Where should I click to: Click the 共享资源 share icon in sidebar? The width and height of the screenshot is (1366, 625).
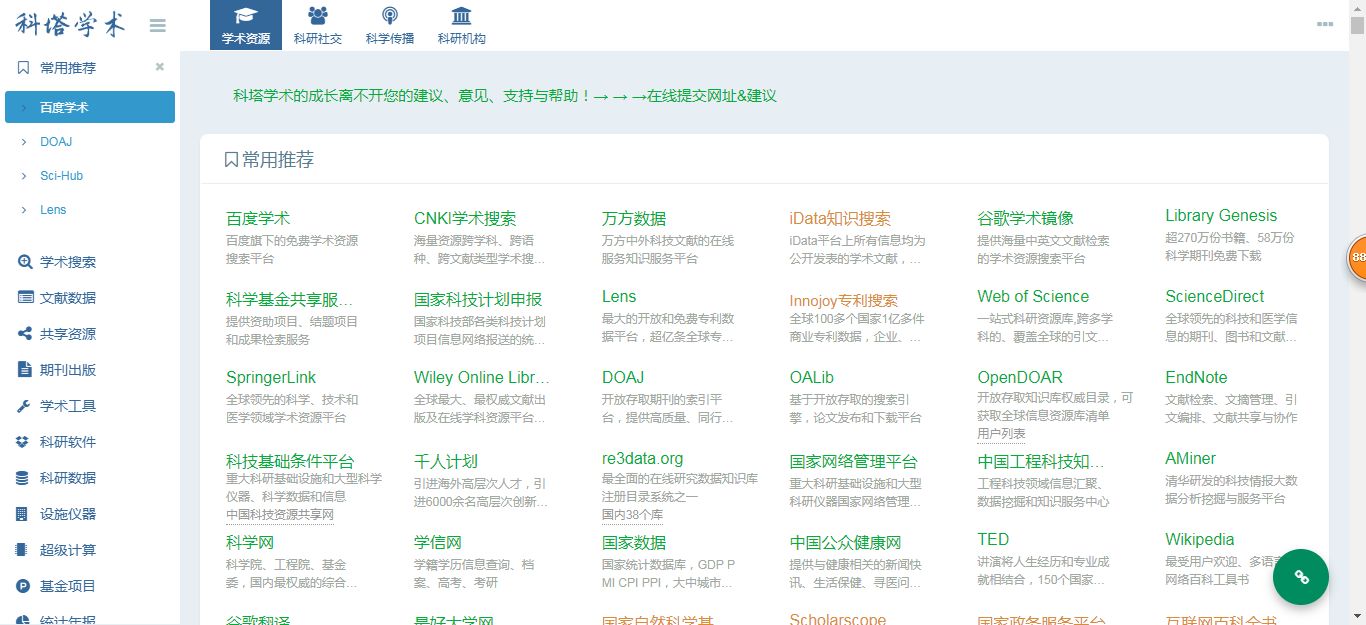(x=24, y=334)
